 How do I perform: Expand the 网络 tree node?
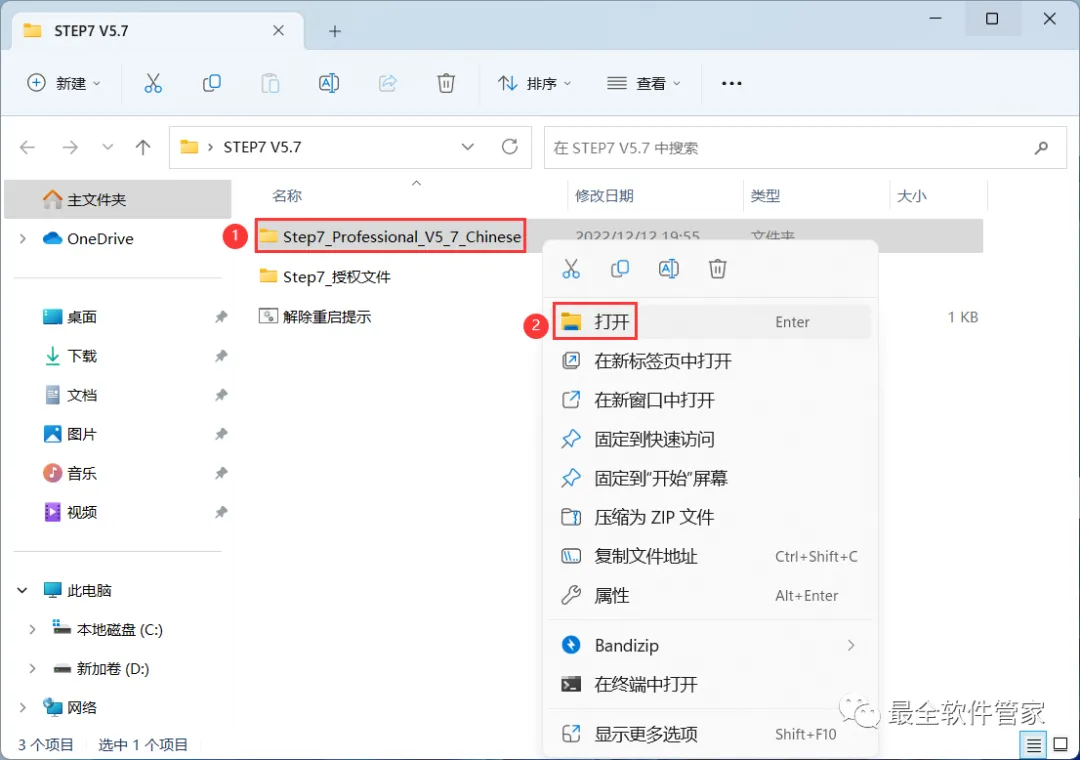click(23, 708)
